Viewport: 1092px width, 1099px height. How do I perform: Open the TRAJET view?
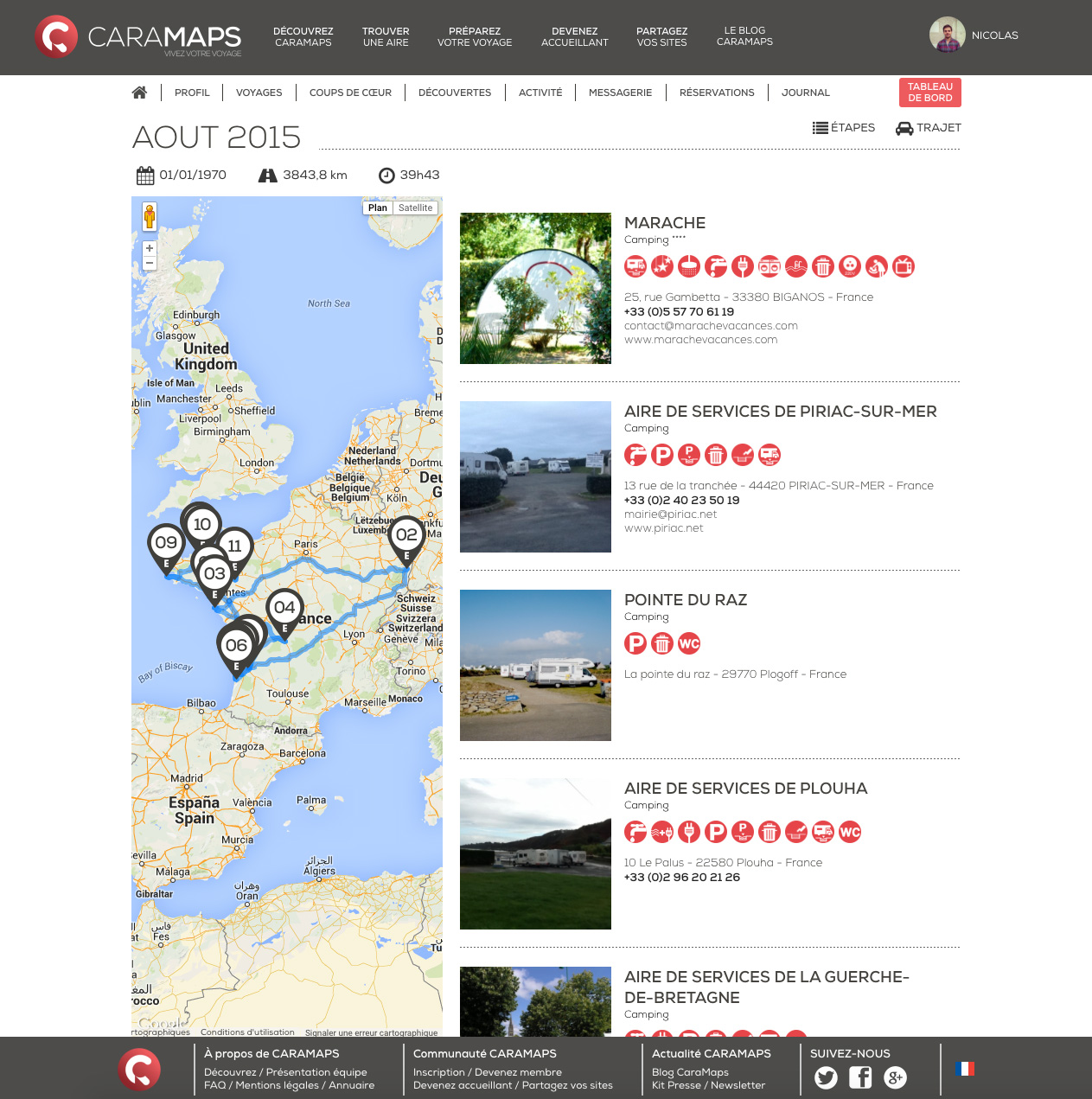pyautogui.click(x=928, y=128)
